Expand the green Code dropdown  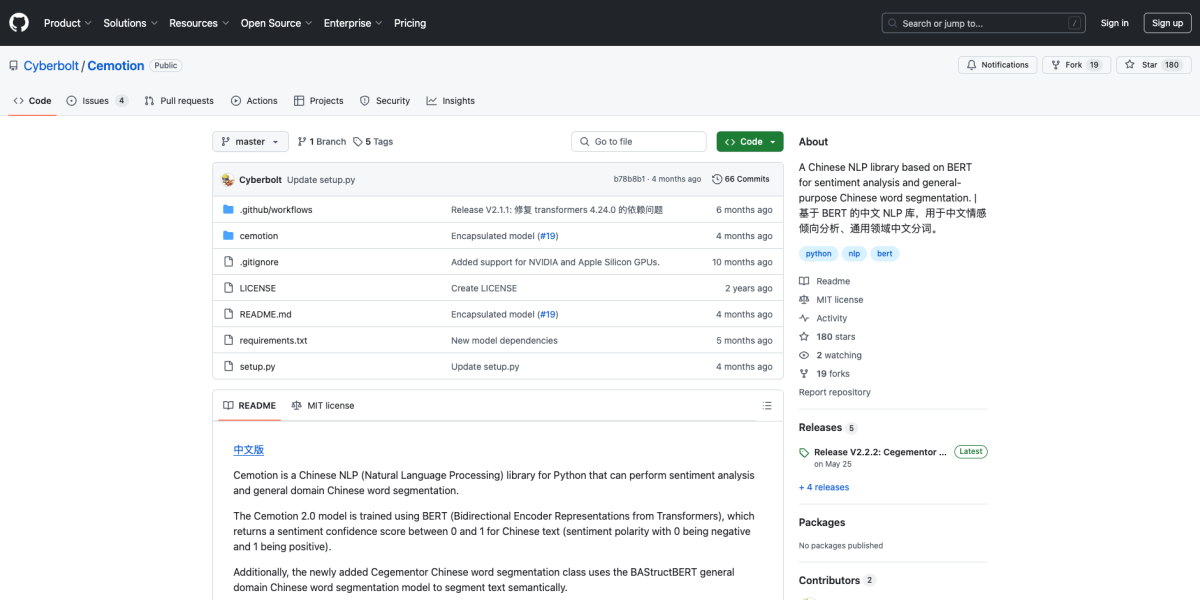coord(749,142)
